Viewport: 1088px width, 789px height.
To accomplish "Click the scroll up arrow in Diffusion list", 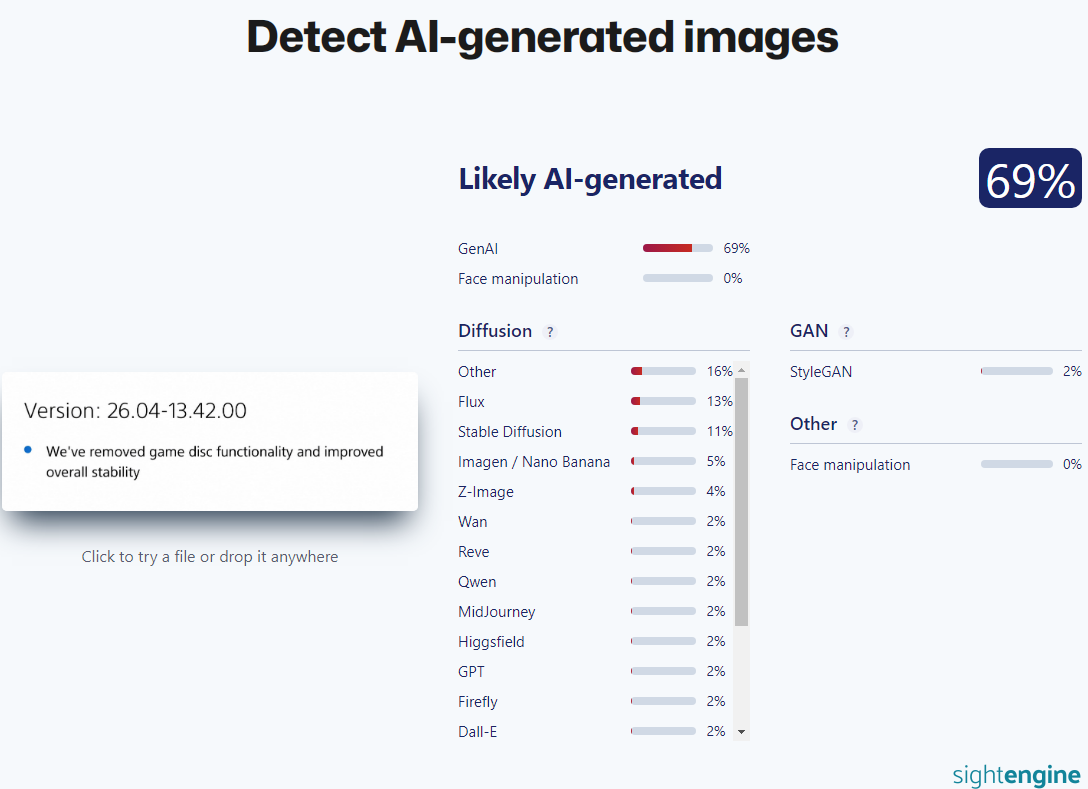I will point(741,371).
